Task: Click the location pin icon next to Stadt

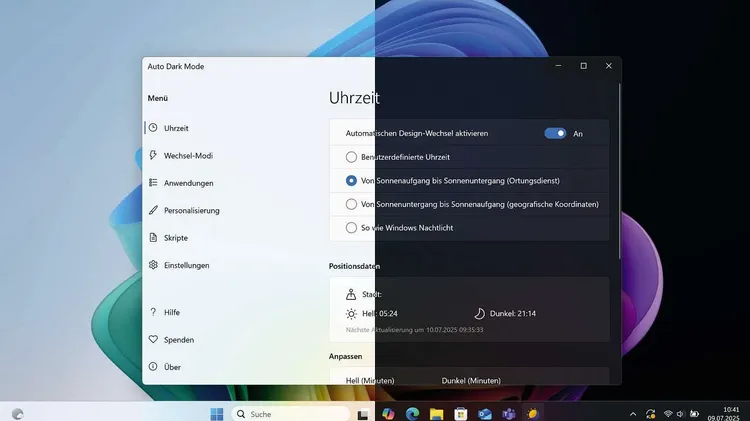Action: pyautogui.click(x=351, y=294)
